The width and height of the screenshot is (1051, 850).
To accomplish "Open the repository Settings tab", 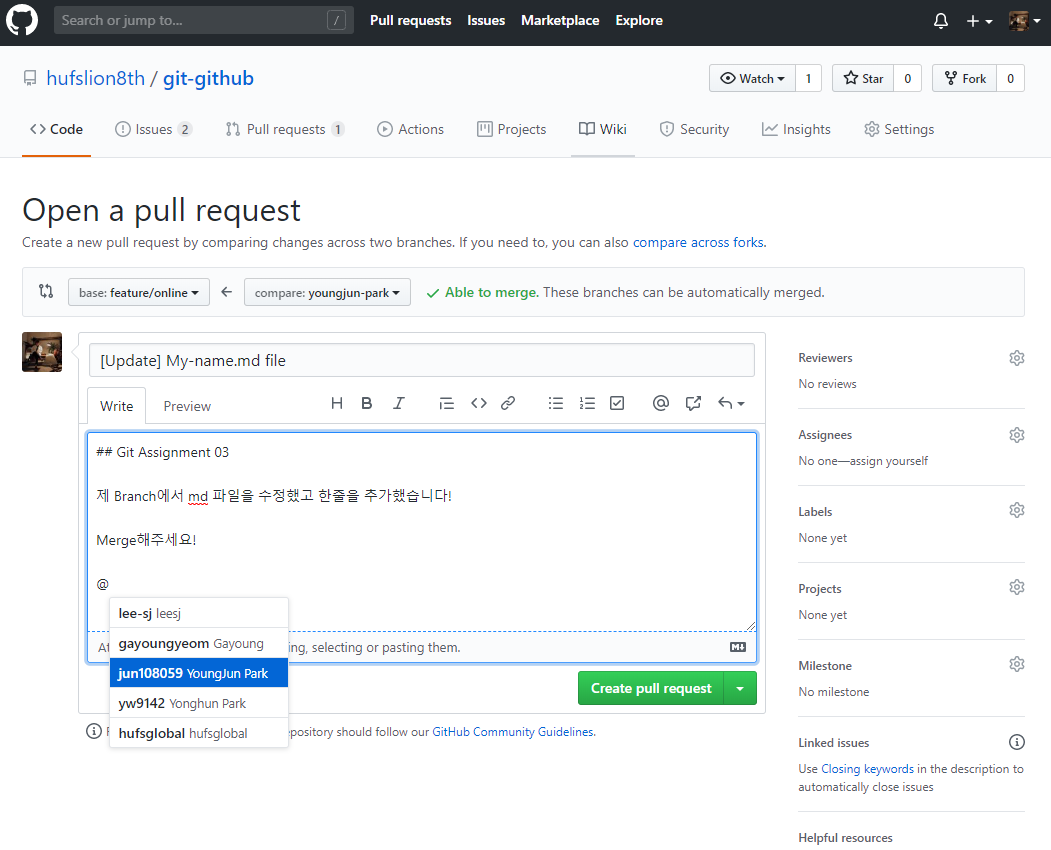I will (x=899, y=129).
